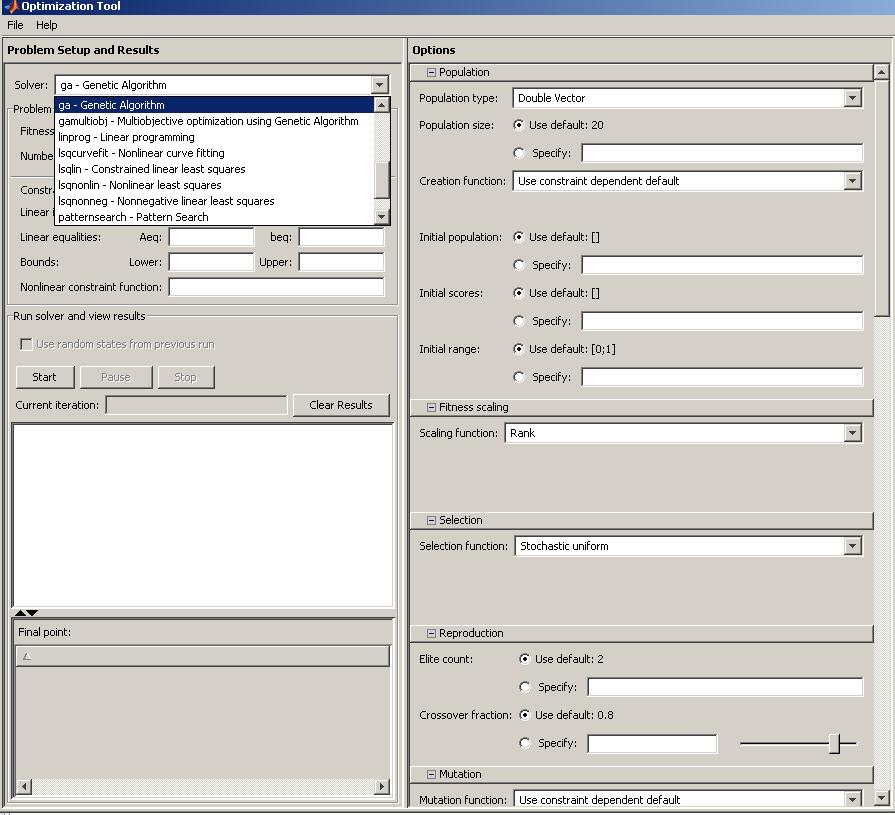Open the Mutation function dropdown
Image resolution: width=895 pixels, height=815 pixels.
[x=852, y=800]
